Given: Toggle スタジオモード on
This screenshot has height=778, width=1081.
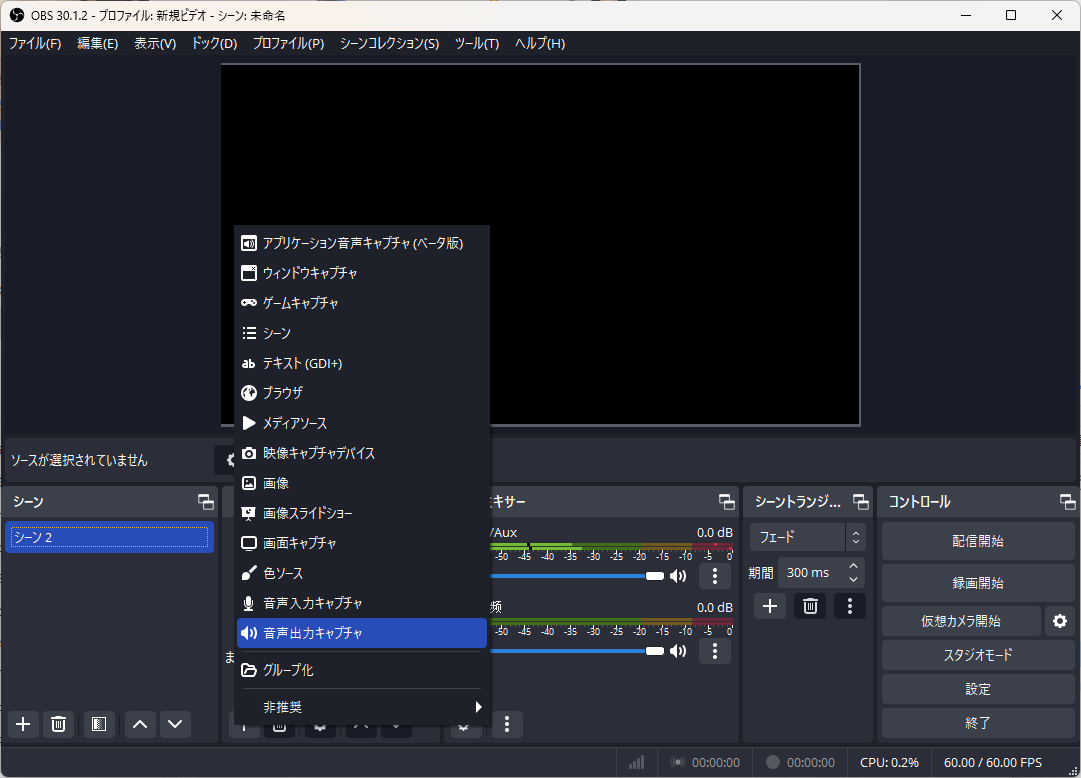Looking at the screenshot, I should click(x=978, y=655).
